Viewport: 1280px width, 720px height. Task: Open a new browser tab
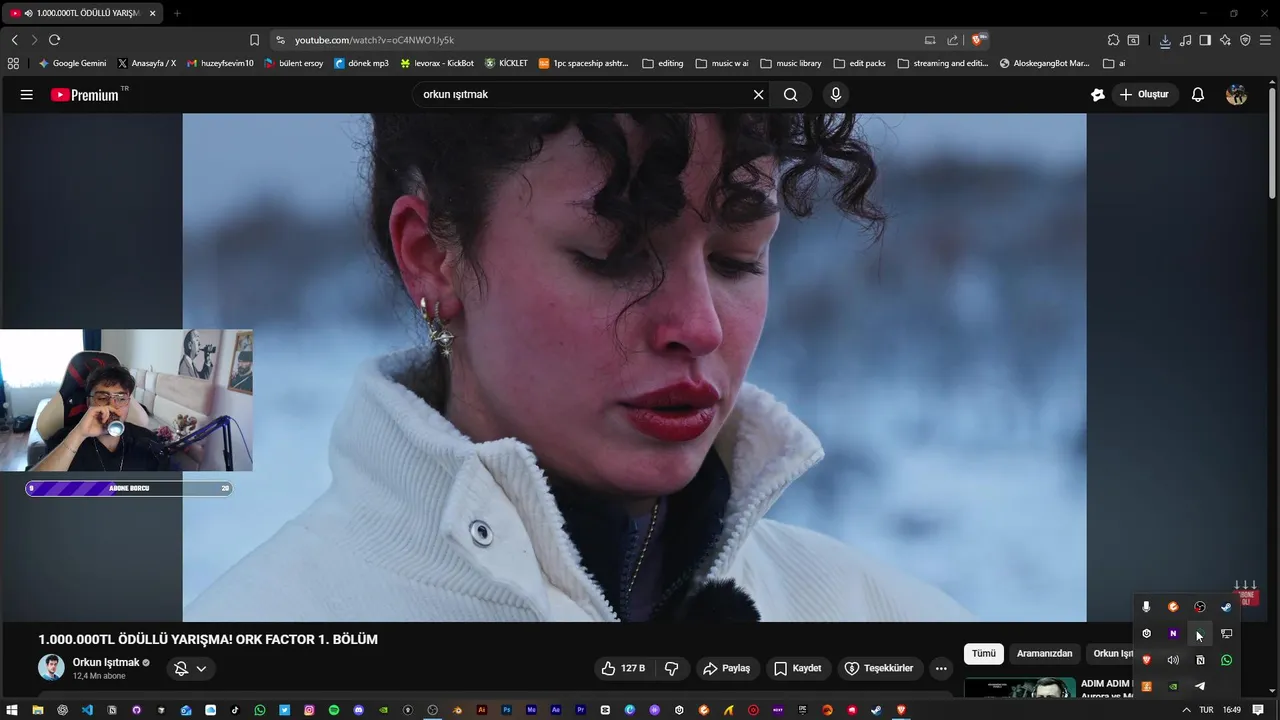[x=177, y=13]
